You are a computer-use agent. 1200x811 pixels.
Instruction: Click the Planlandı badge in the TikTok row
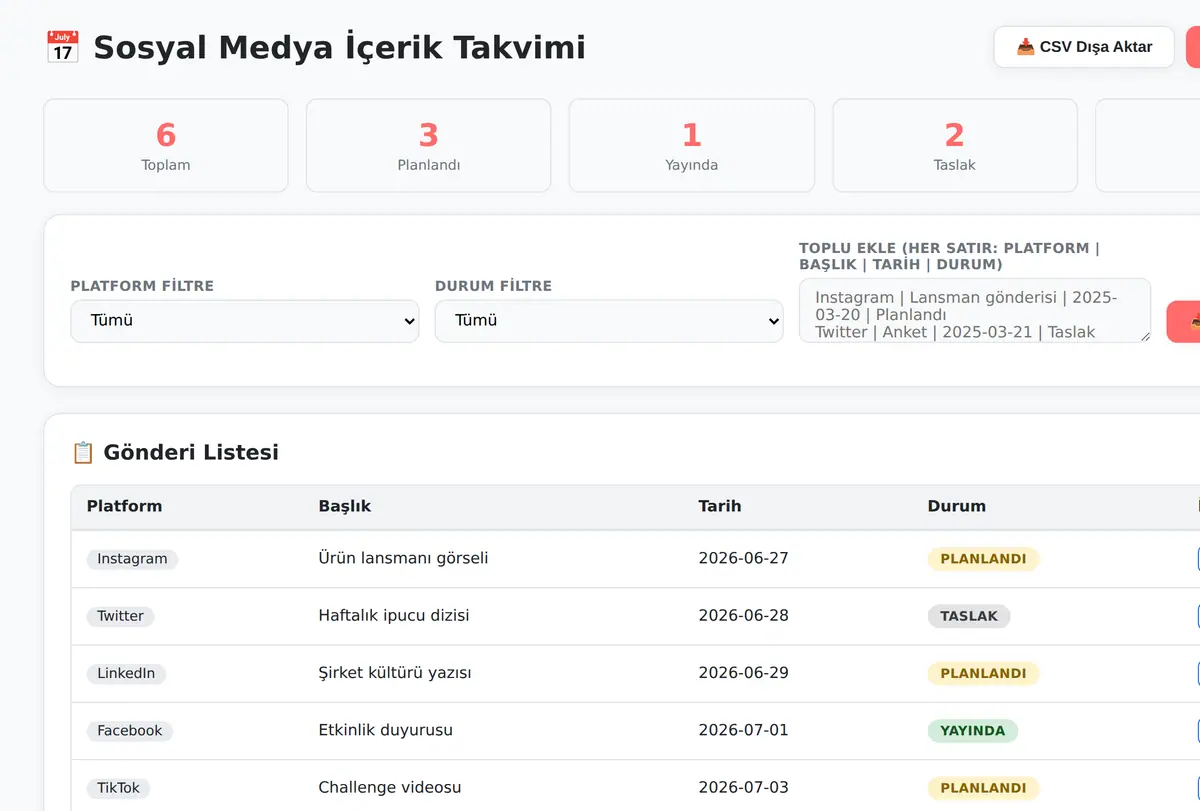point(984,788)
